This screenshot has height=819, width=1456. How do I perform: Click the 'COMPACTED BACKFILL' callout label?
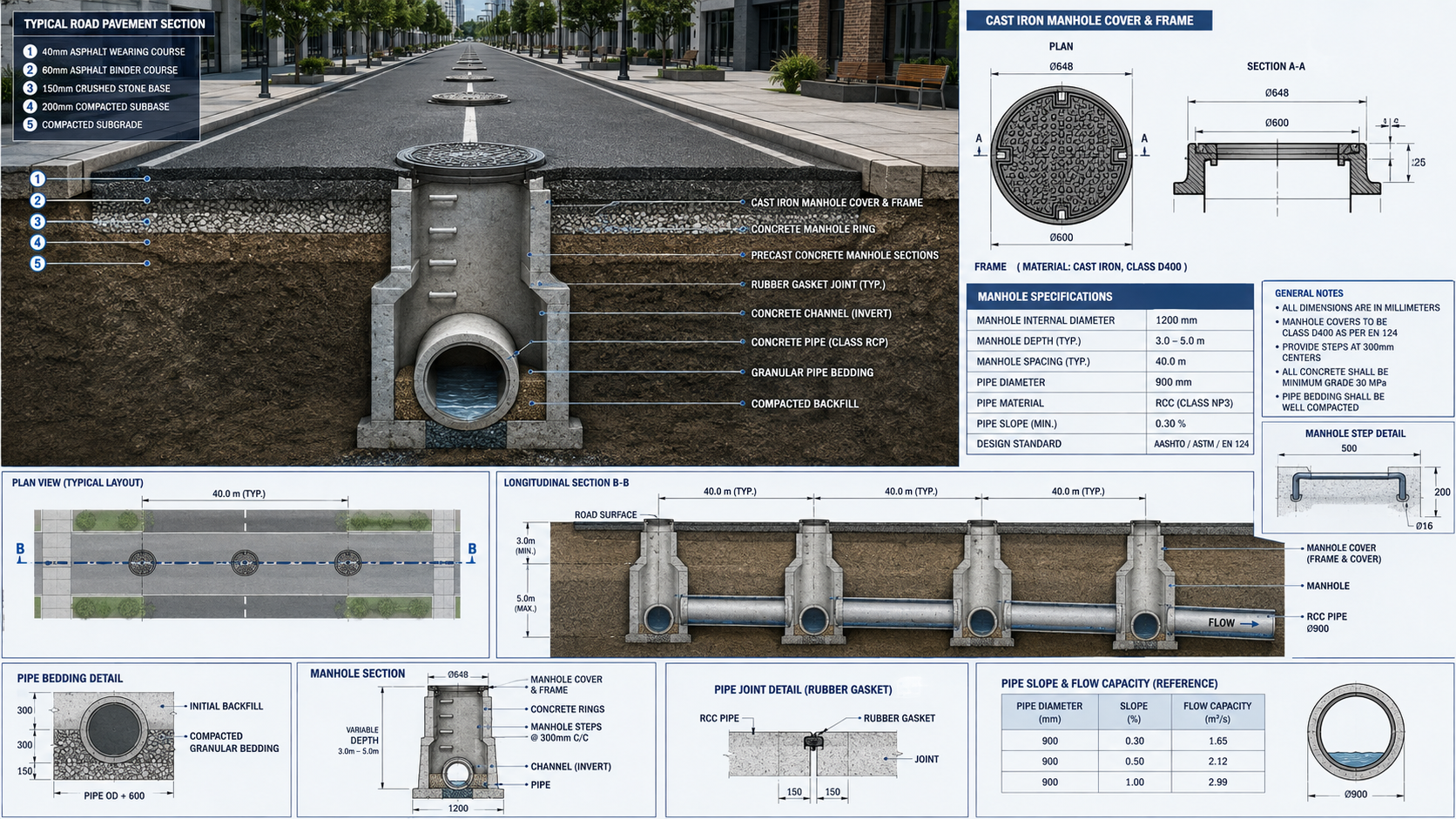pyautogui.click(x=805, y=404)
